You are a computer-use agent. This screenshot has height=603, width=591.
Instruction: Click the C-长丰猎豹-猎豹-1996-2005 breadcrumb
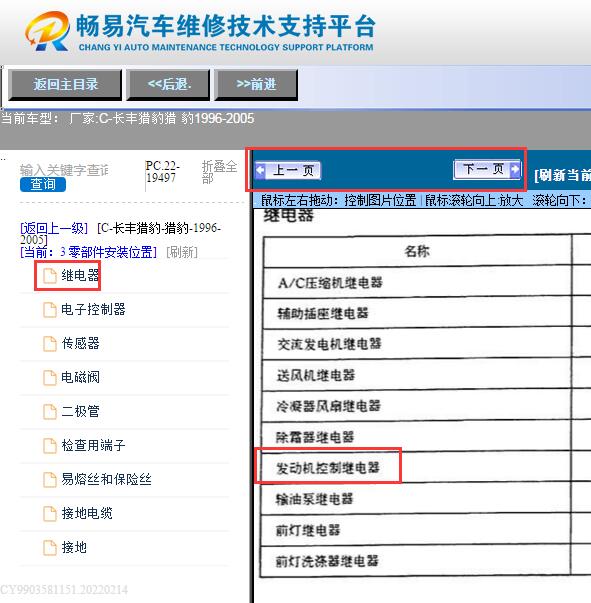(120, 234)
